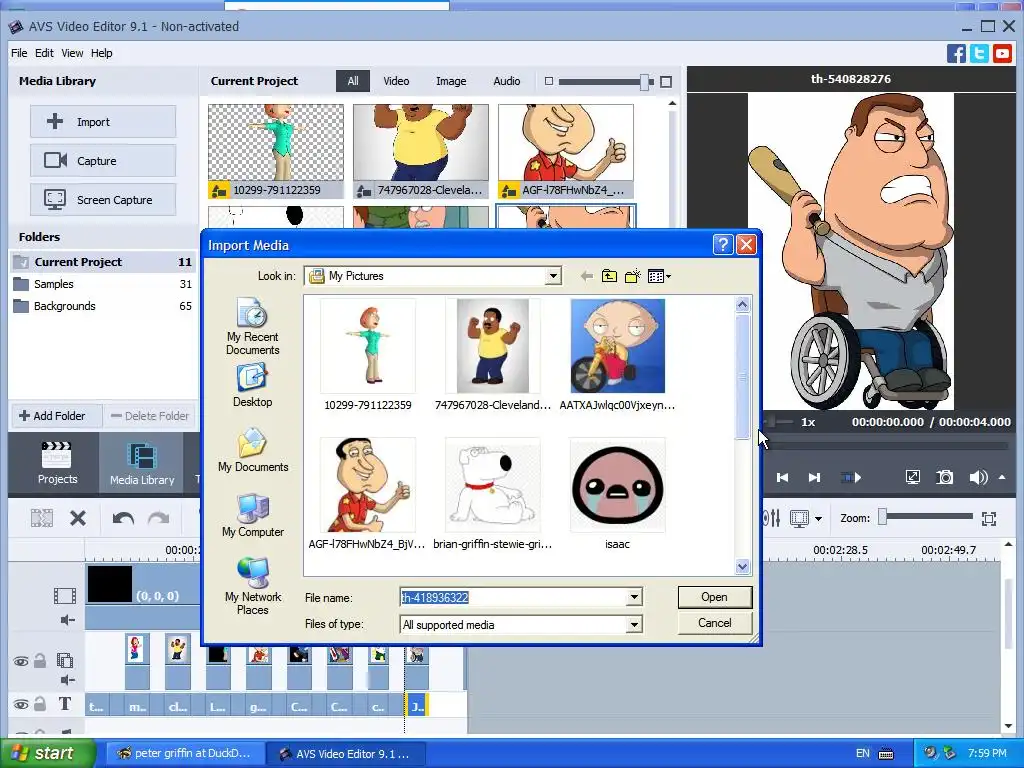
Task: Go to My Computer in places bar
Action: tap(253, 516)
